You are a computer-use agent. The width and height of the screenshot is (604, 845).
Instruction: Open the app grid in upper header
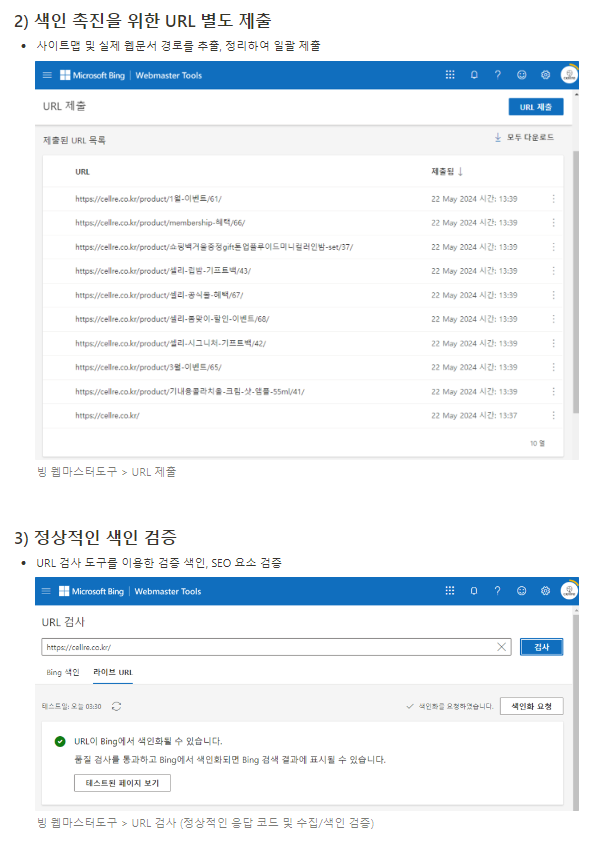coord(450,75)
